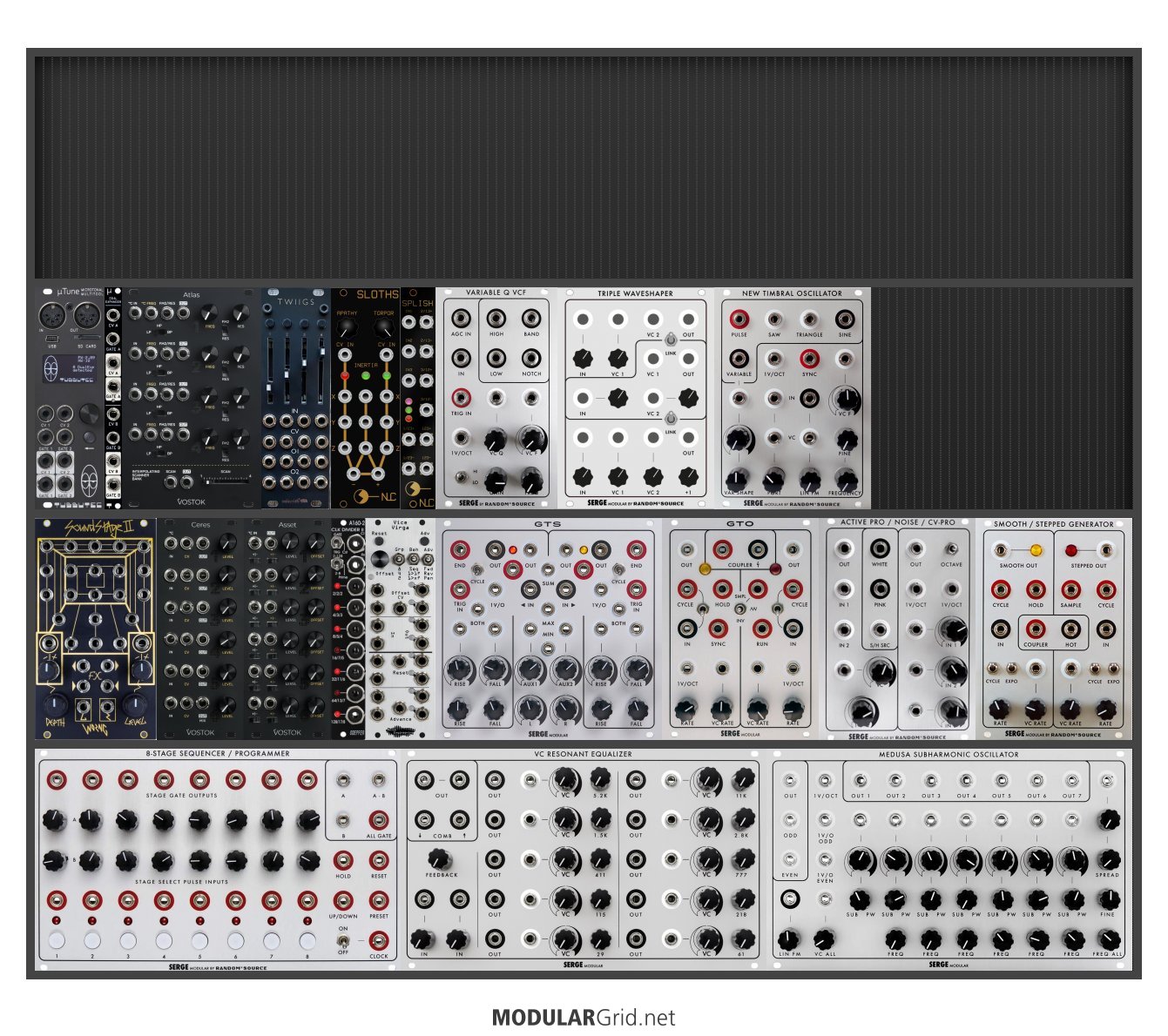Push stage button 8 on the sequencer
The image size is (1168, 1036).
(x=307, y=940)
